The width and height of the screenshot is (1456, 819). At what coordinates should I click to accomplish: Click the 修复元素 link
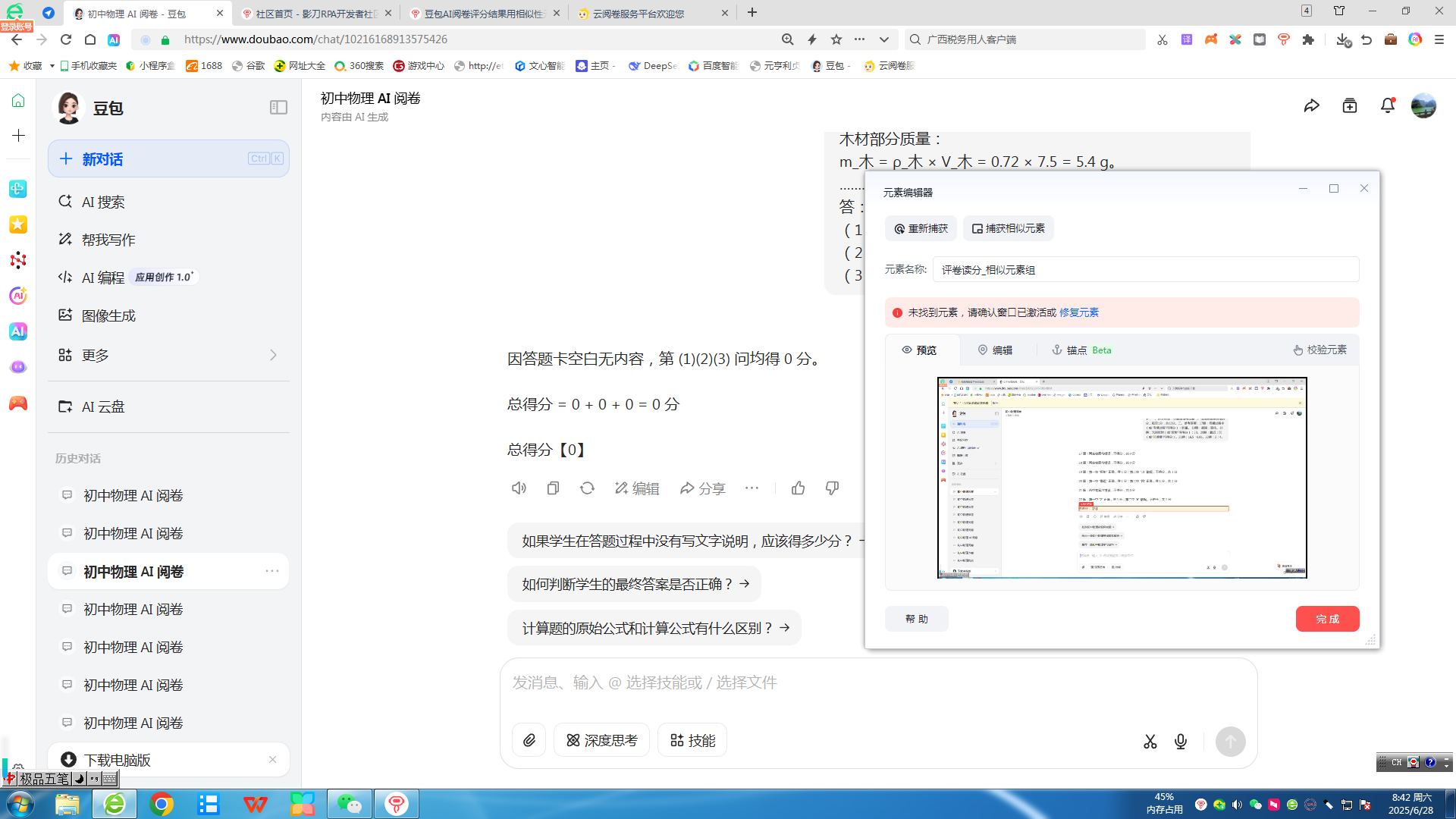[1078, 312]
